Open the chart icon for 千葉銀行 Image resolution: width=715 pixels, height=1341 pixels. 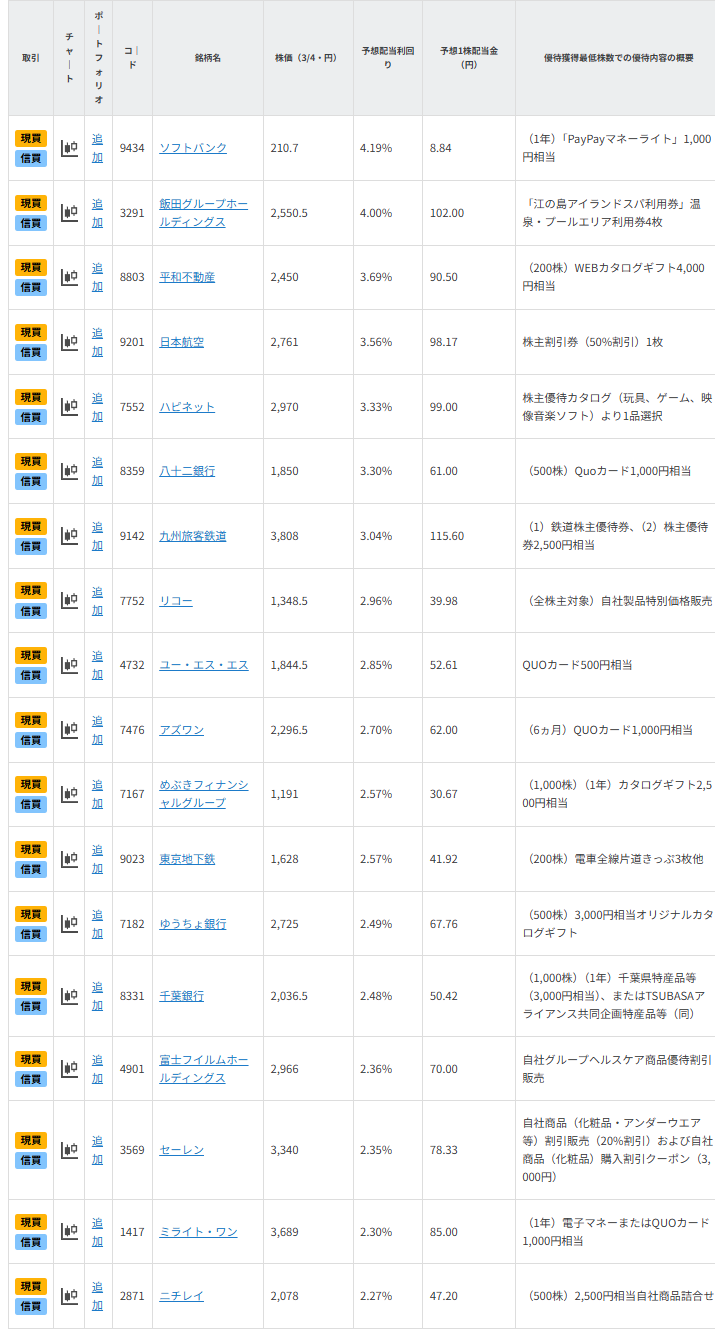[69, 996]
